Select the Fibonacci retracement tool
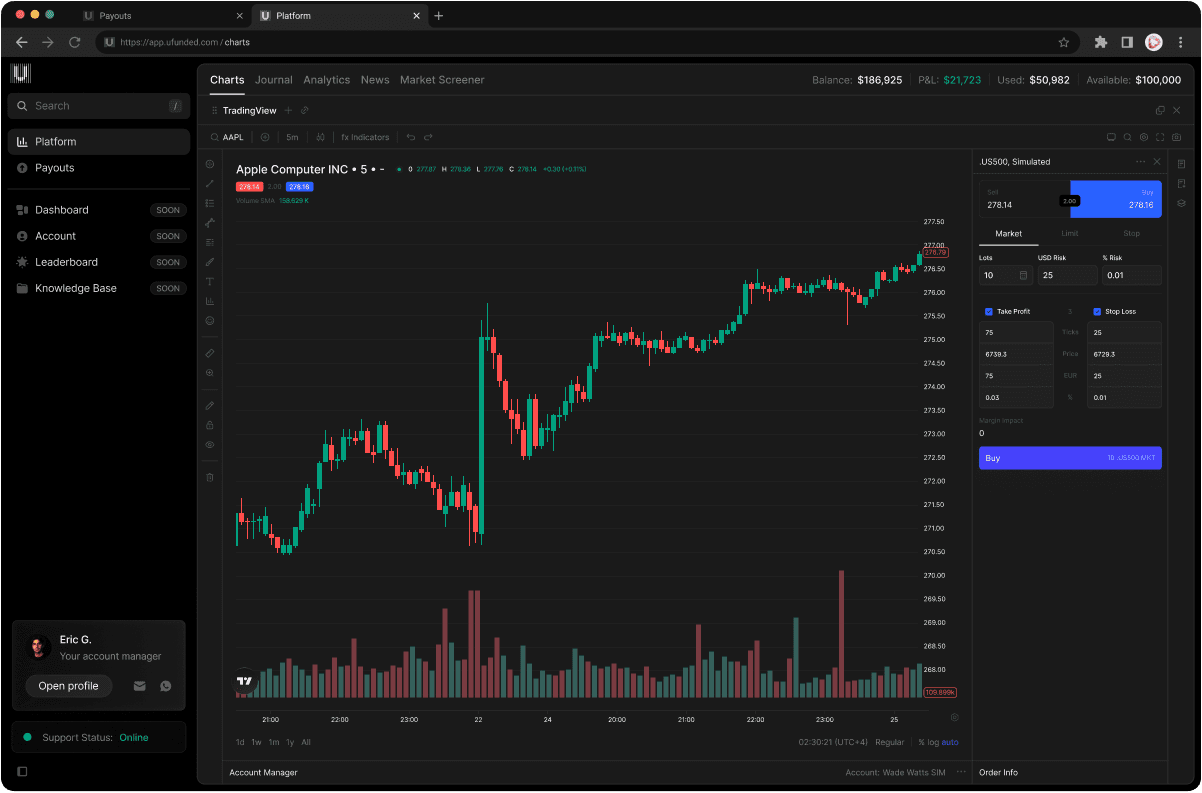1202x793 pixels. (210, 203)
